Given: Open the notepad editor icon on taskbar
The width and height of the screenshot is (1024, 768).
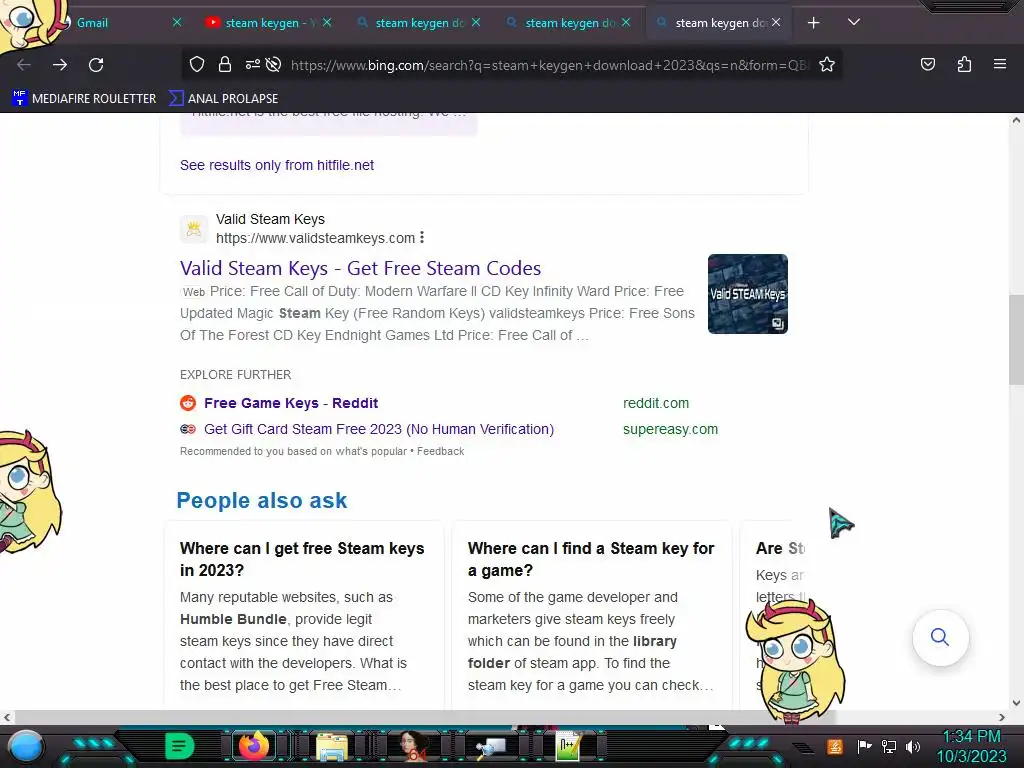Looking at the screenshot, I should click(568, 746).
